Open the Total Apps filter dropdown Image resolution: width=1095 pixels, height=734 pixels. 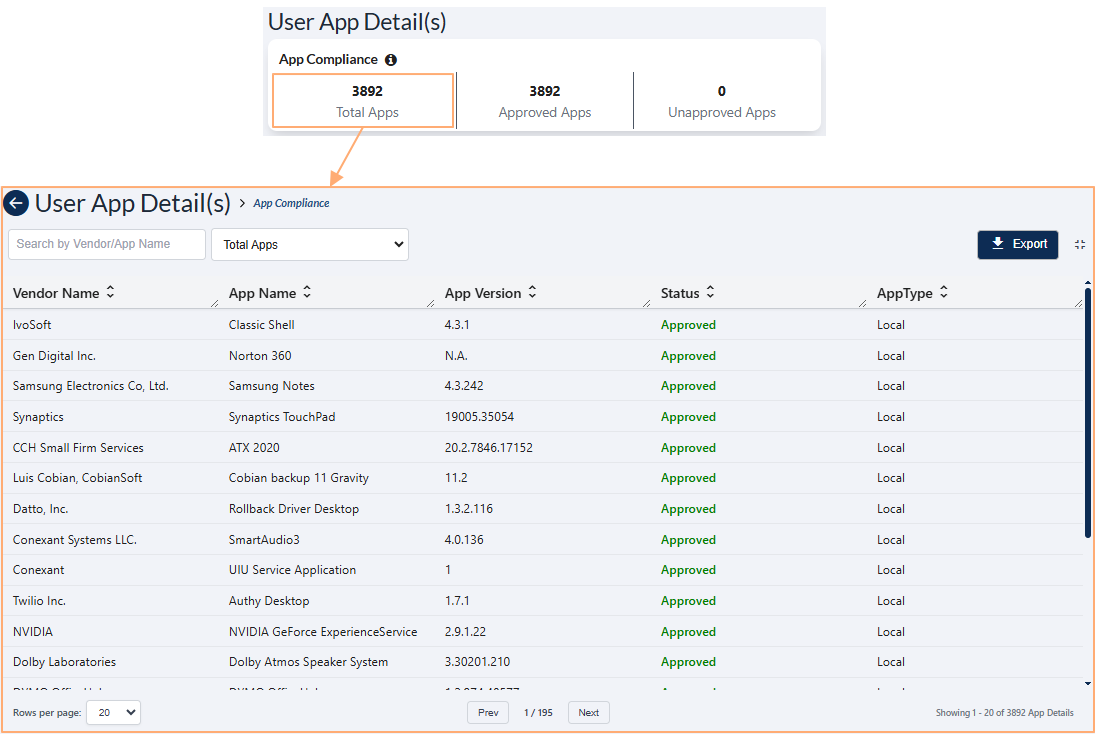pos(309,244)
